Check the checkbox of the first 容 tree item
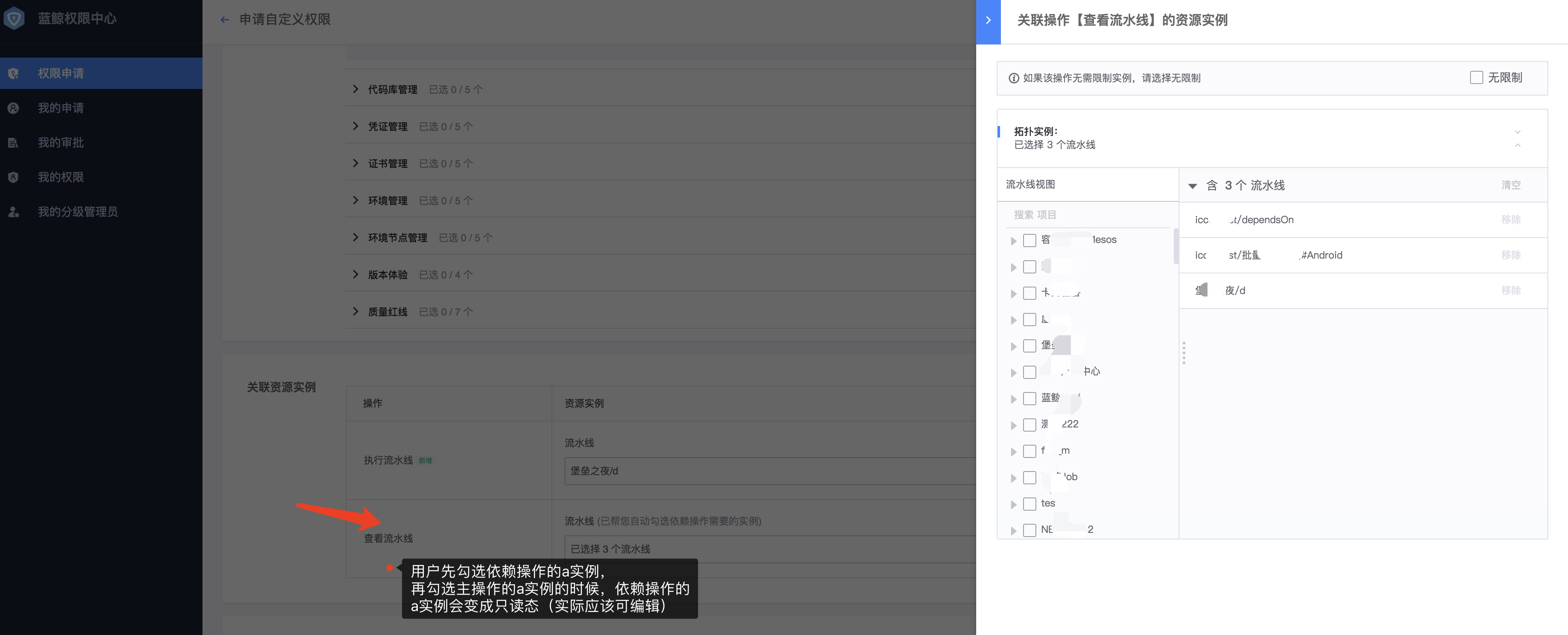Image resolution: width=1568 pixels, height=635 pixels. point(1030,240)
